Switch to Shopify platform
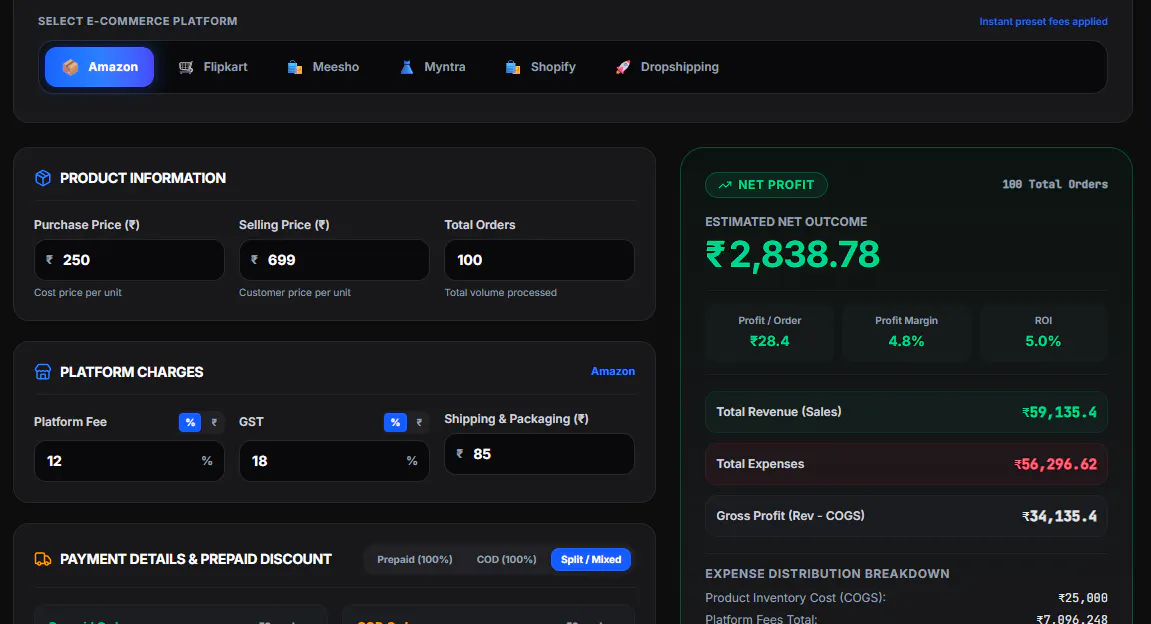 (x=540, y=67)
